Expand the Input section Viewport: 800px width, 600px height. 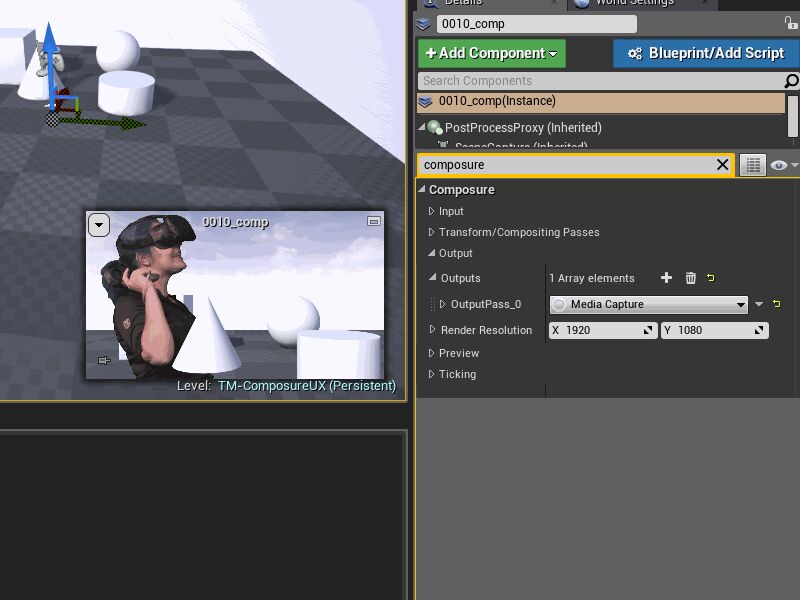click(x=432, y=211)
